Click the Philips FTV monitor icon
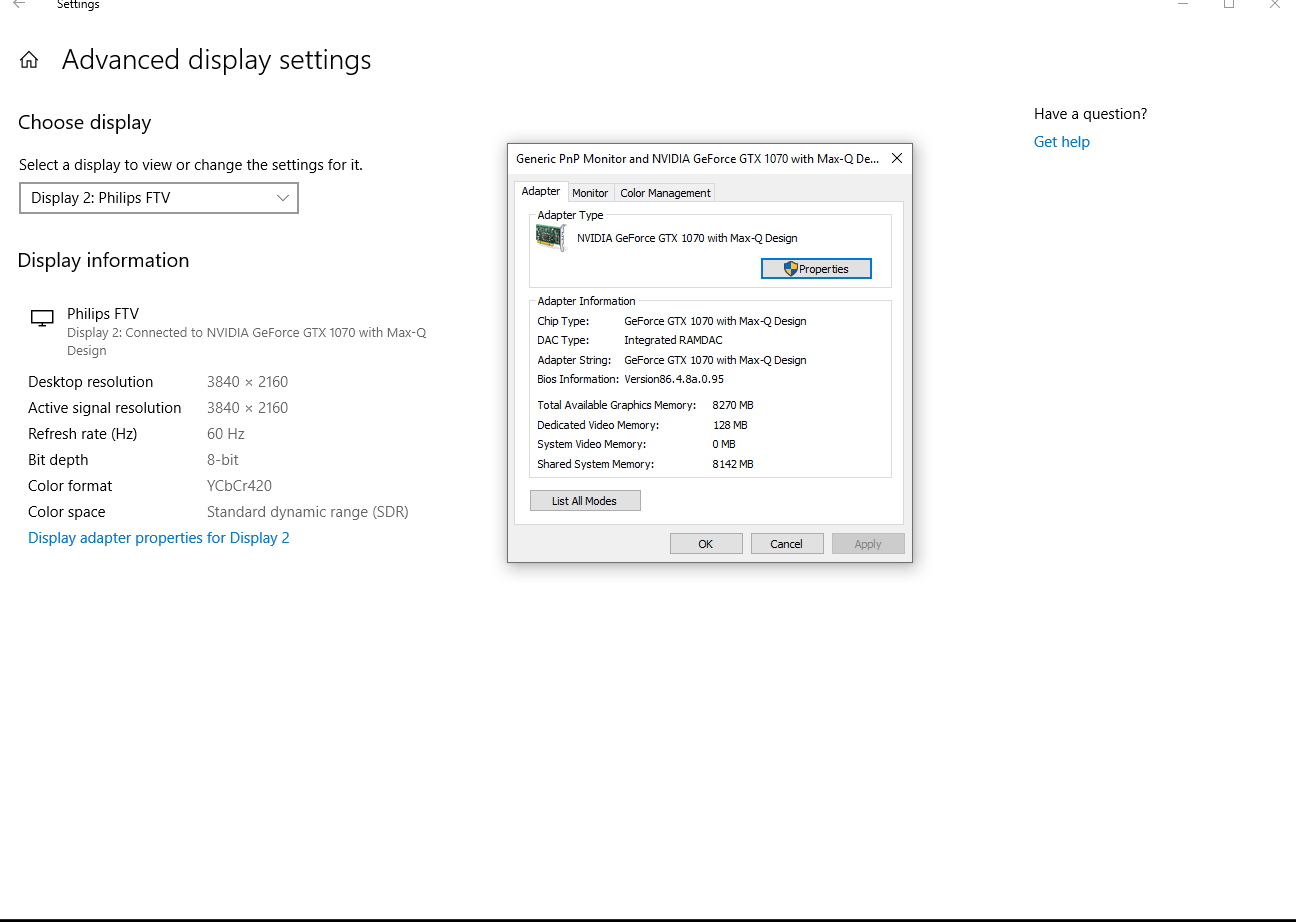The image size is (1296, 922). click(x=42, y=318)
